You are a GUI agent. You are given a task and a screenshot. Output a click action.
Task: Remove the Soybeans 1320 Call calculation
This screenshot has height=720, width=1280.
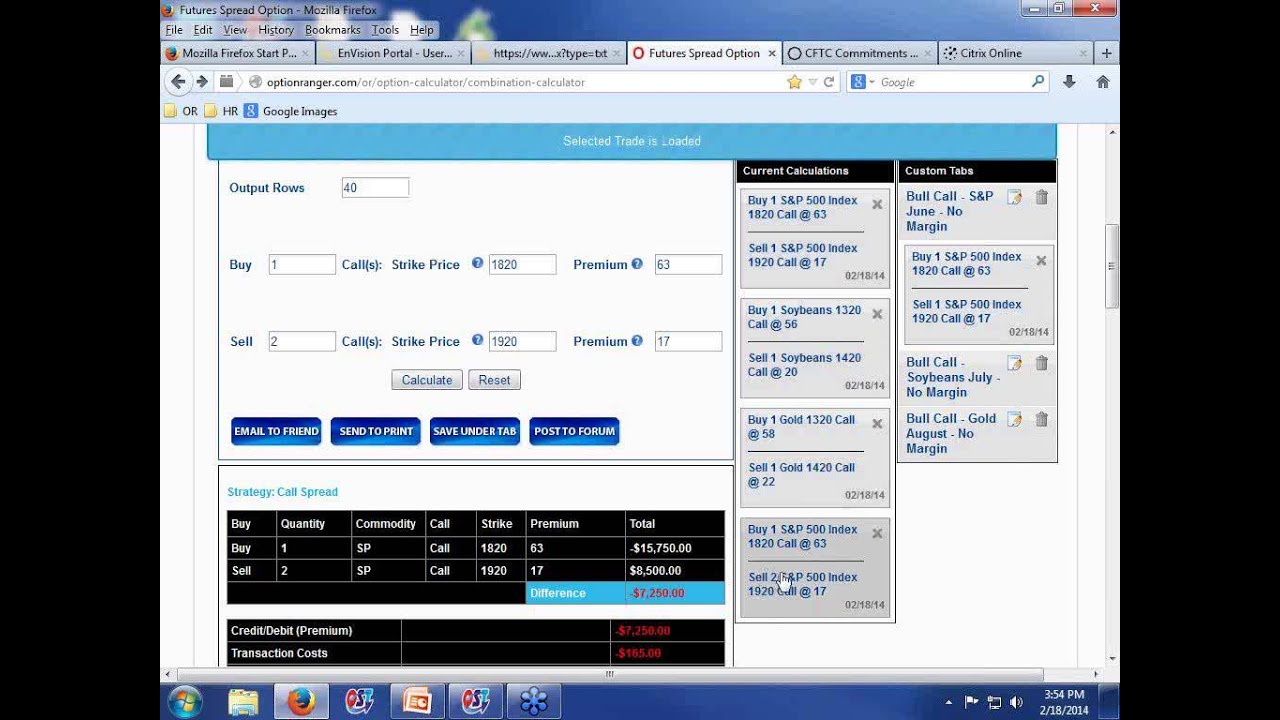pyautogui.click(x=877, y=314)
